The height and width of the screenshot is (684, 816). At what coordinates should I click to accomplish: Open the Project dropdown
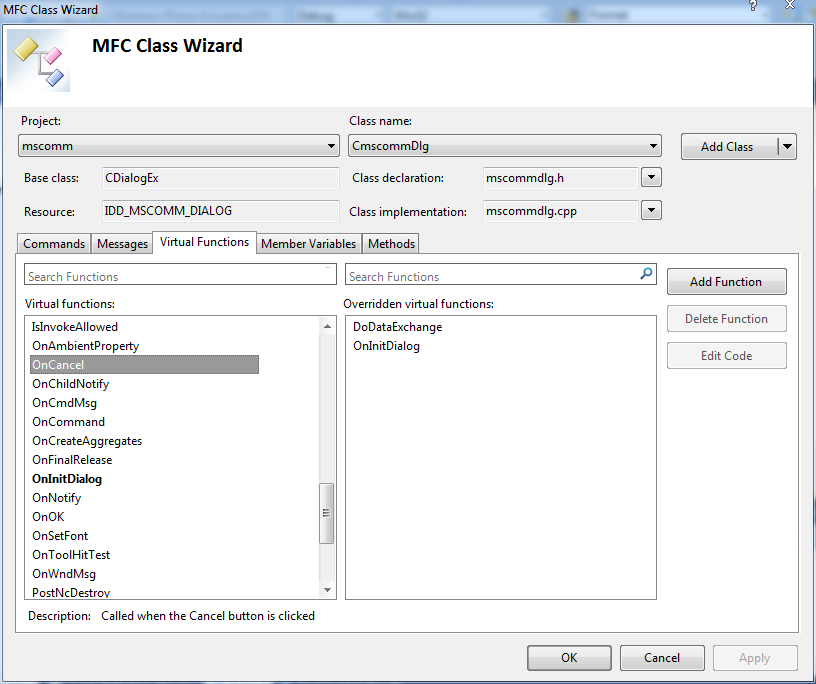pos(178,146)
